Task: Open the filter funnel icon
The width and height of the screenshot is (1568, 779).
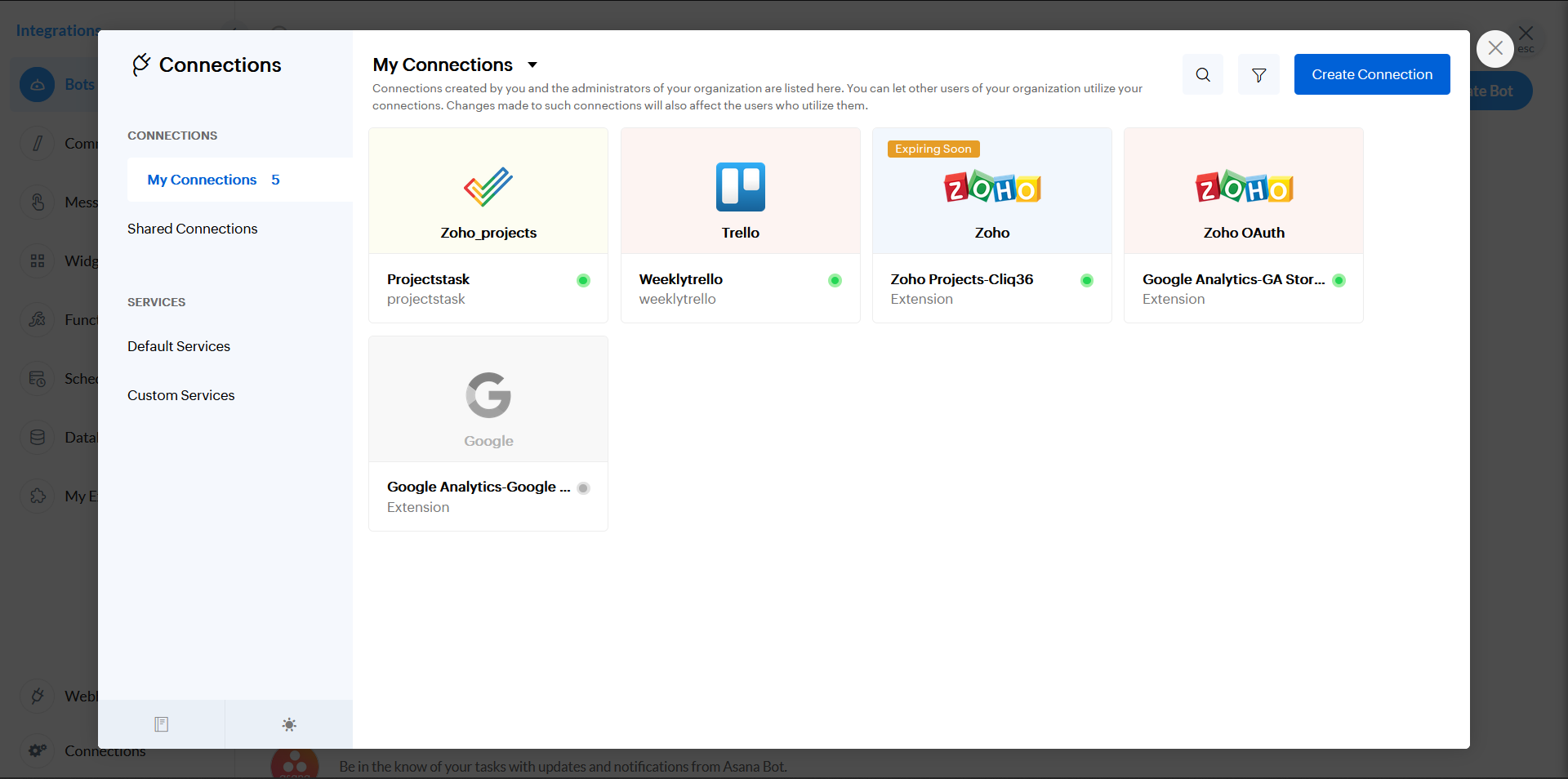Action: point(1258,74)
